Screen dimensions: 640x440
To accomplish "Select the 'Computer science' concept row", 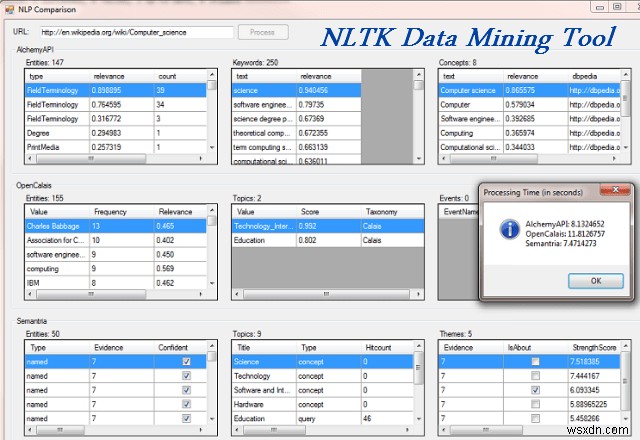I will (x=529, y=90).
